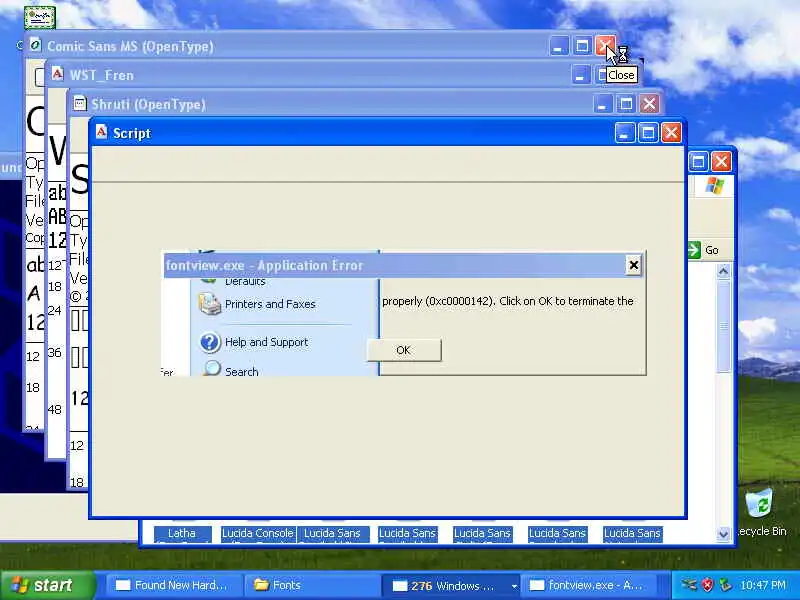Viewport: 800px width, 600px height.
Task: Click the Start button
Action: (x=47, y=585)
